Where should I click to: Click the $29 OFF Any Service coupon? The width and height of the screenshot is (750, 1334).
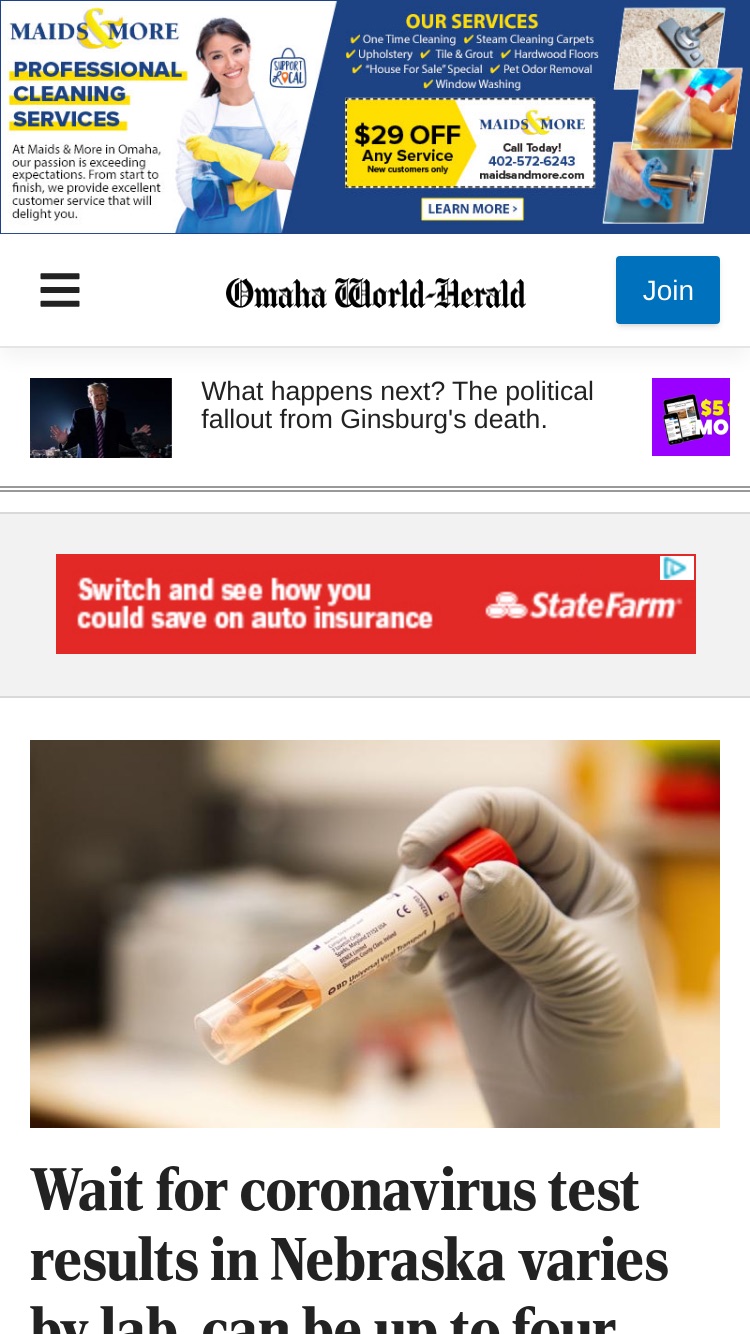[x=407, y=143]
